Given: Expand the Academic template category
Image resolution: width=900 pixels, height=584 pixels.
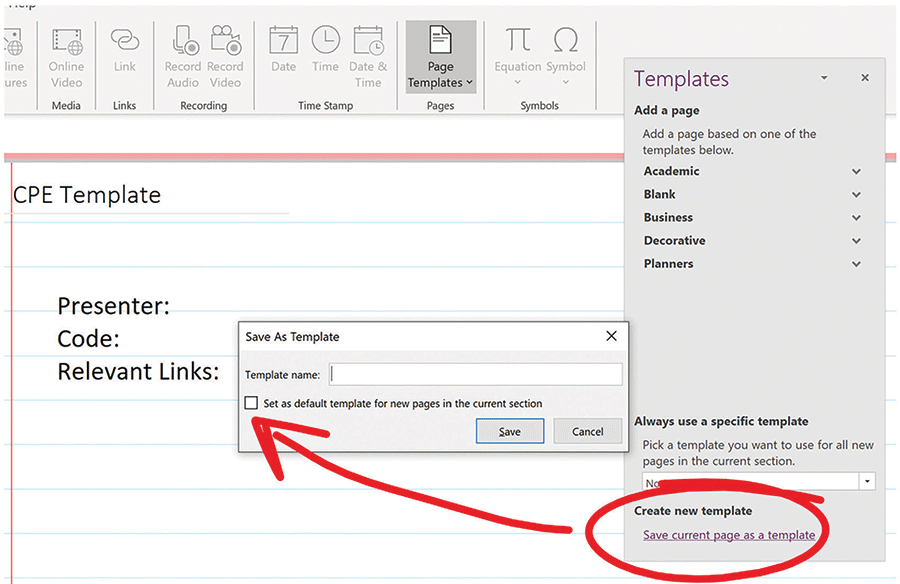Looking at the screenshot, I should coord(856,171).
